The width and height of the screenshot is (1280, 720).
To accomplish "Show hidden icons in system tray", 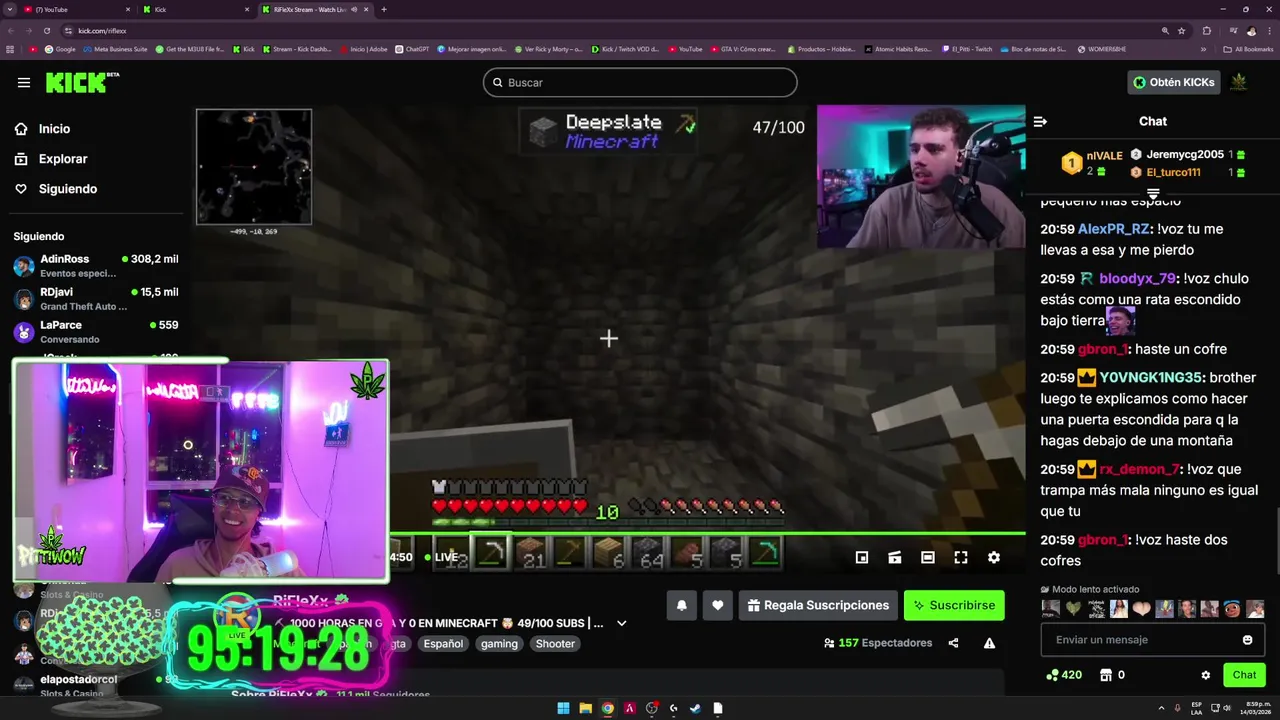I will coord(1162,708).
